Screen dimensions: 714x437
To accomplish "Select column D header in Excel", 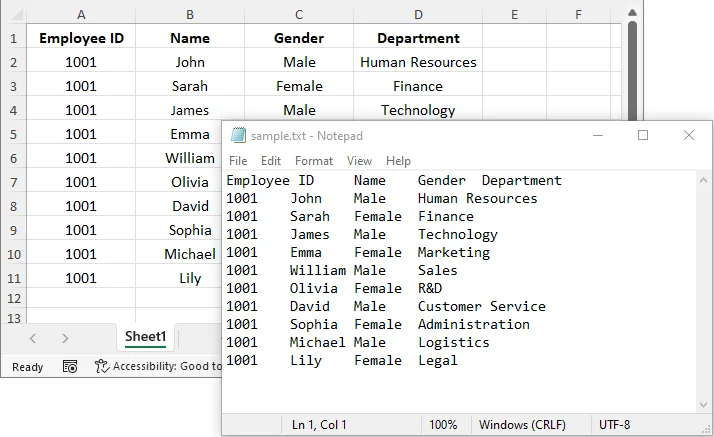I will coord(418,15).
